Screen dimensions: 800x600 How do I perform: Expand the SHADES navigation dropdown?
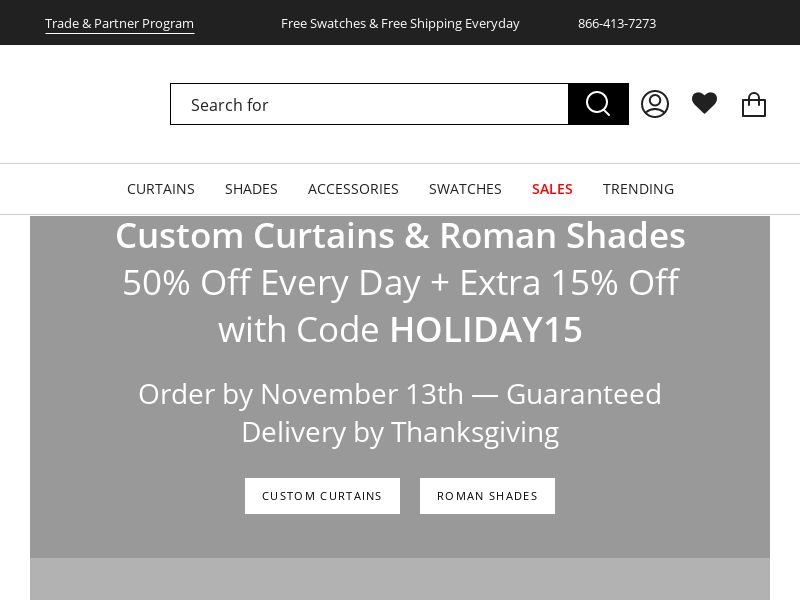point(251,188)
